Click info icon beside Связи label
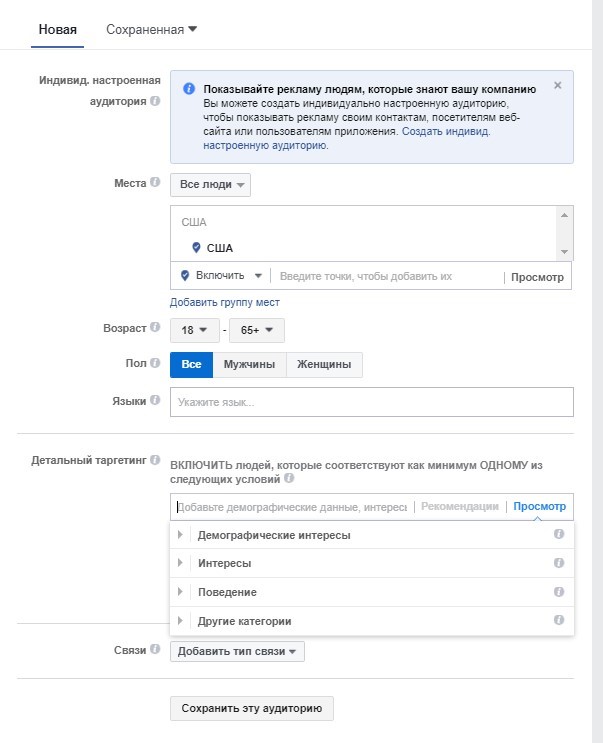This screenshot has width=603, height=743. (x=155, y=649)
